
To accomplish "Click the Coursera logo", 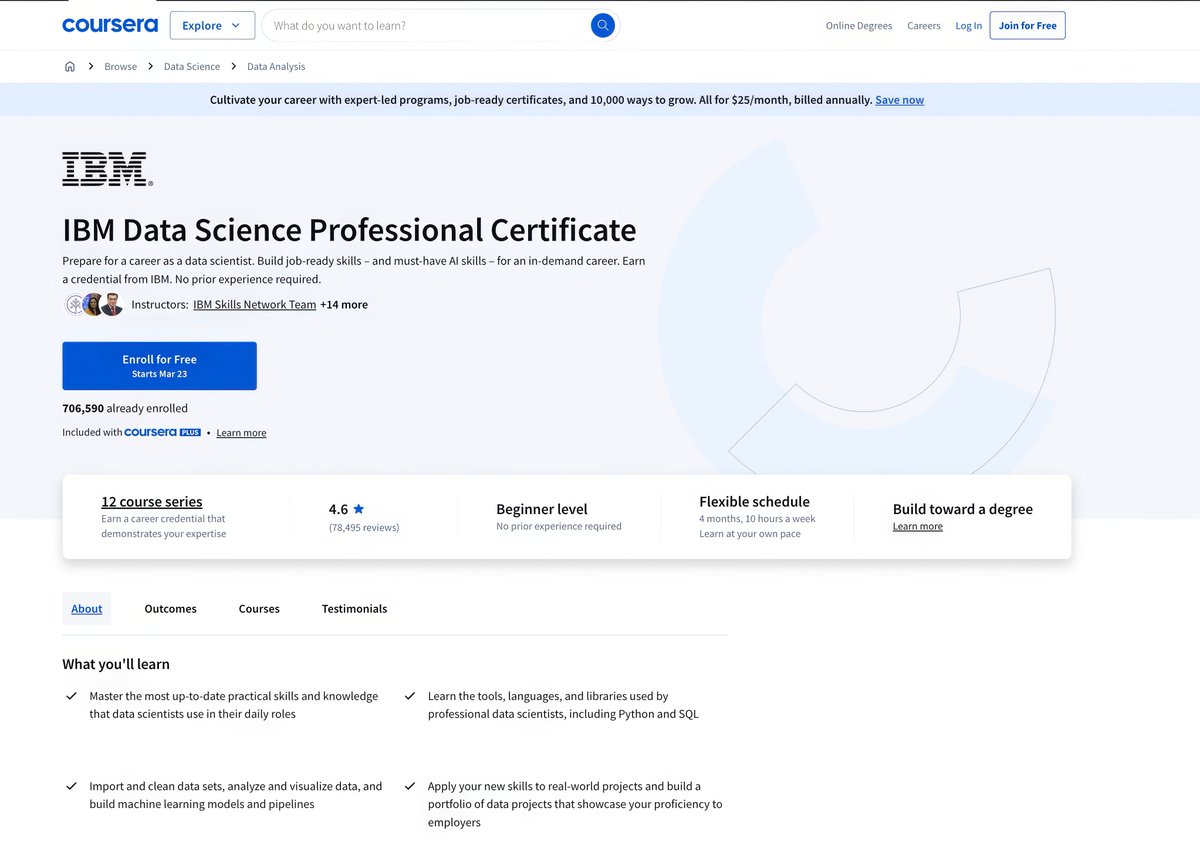I will [110, 25].
